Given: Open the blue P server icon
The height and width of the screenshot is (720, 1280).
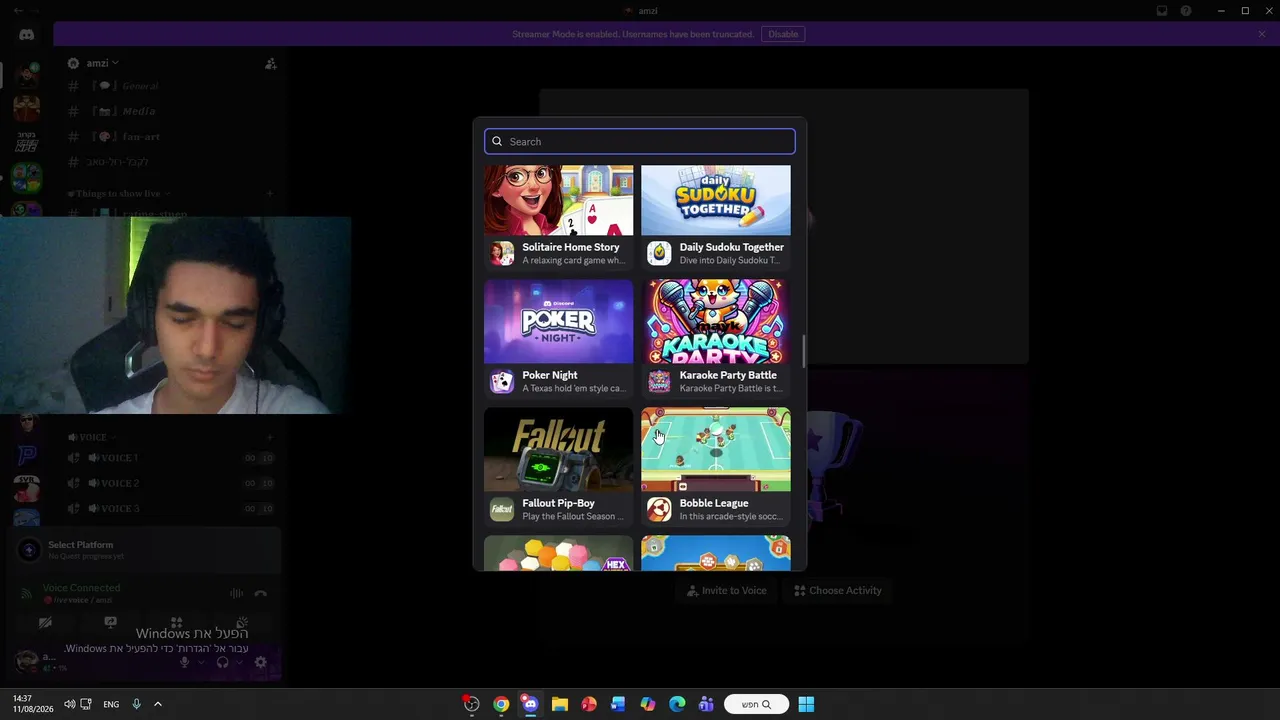Looking at the screenshot, I should [27, 456].
